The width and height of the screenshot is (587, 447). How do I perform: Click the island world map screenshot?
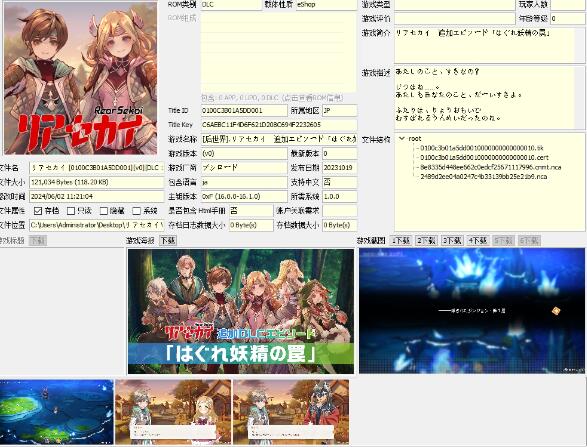(57, 412)
